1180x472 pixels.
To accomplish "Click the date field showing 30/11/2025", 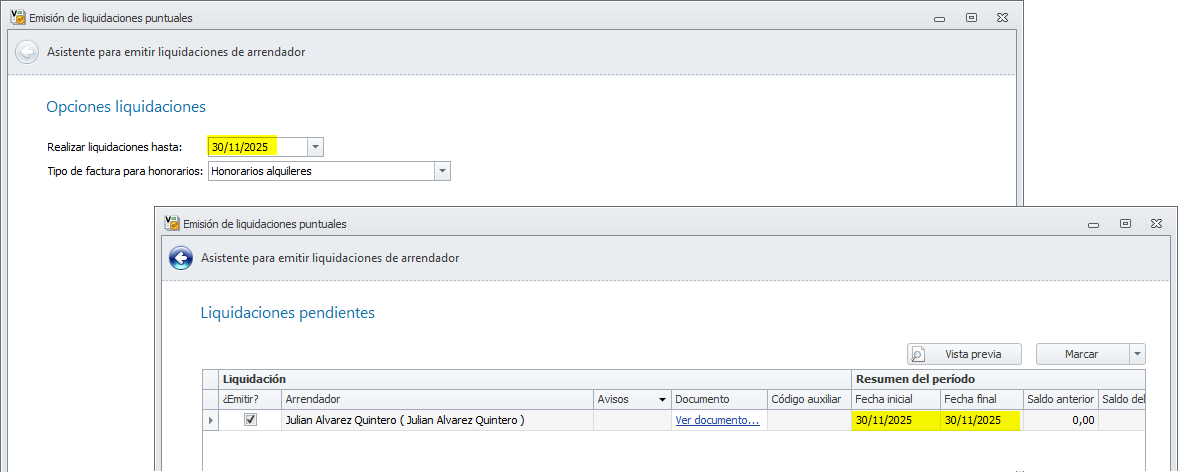I will coord(256,147).
